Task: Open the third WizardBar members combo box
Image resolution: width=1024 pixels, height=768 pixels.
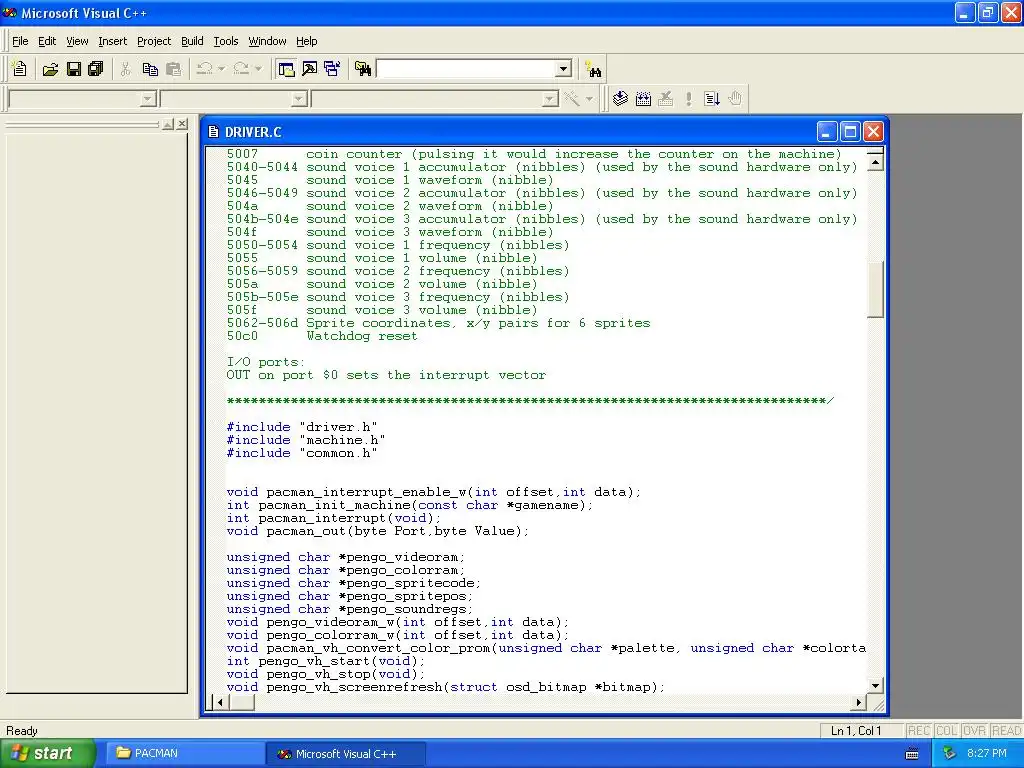Action: tap(435, 99)
